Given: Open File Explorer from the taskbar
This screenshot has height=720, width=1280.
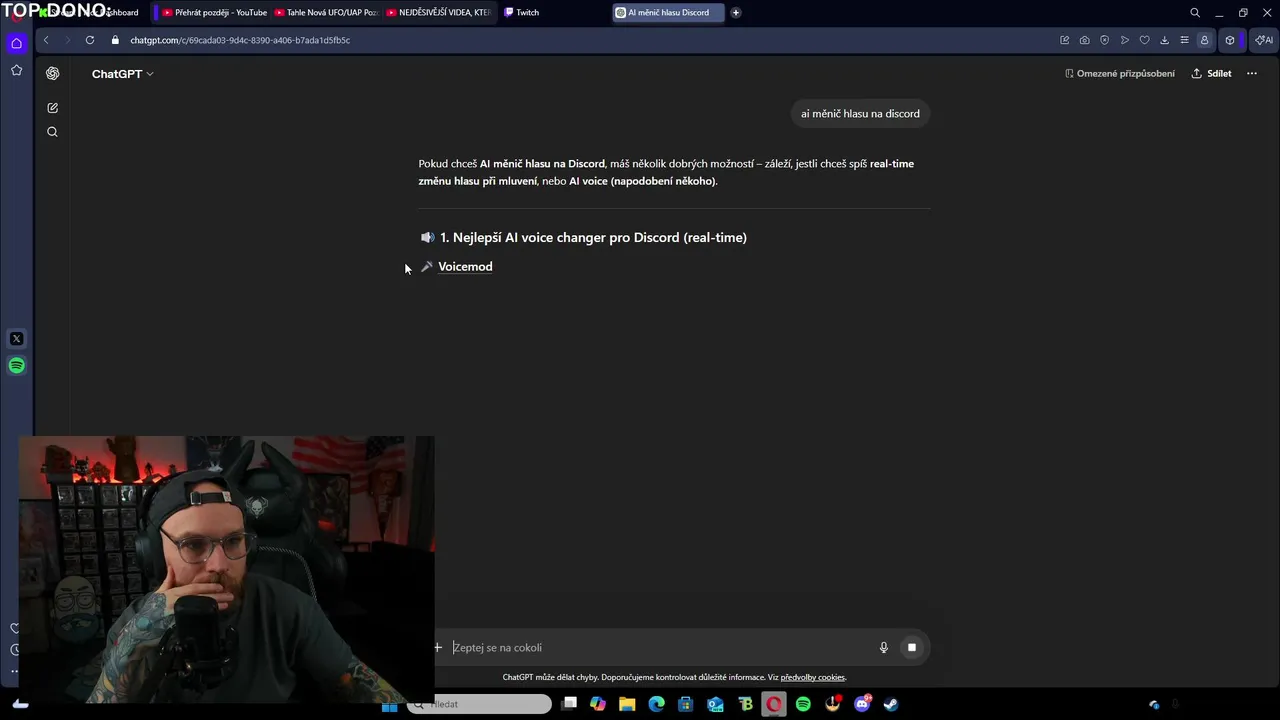Looking at the screenshot, I should 627,704.
